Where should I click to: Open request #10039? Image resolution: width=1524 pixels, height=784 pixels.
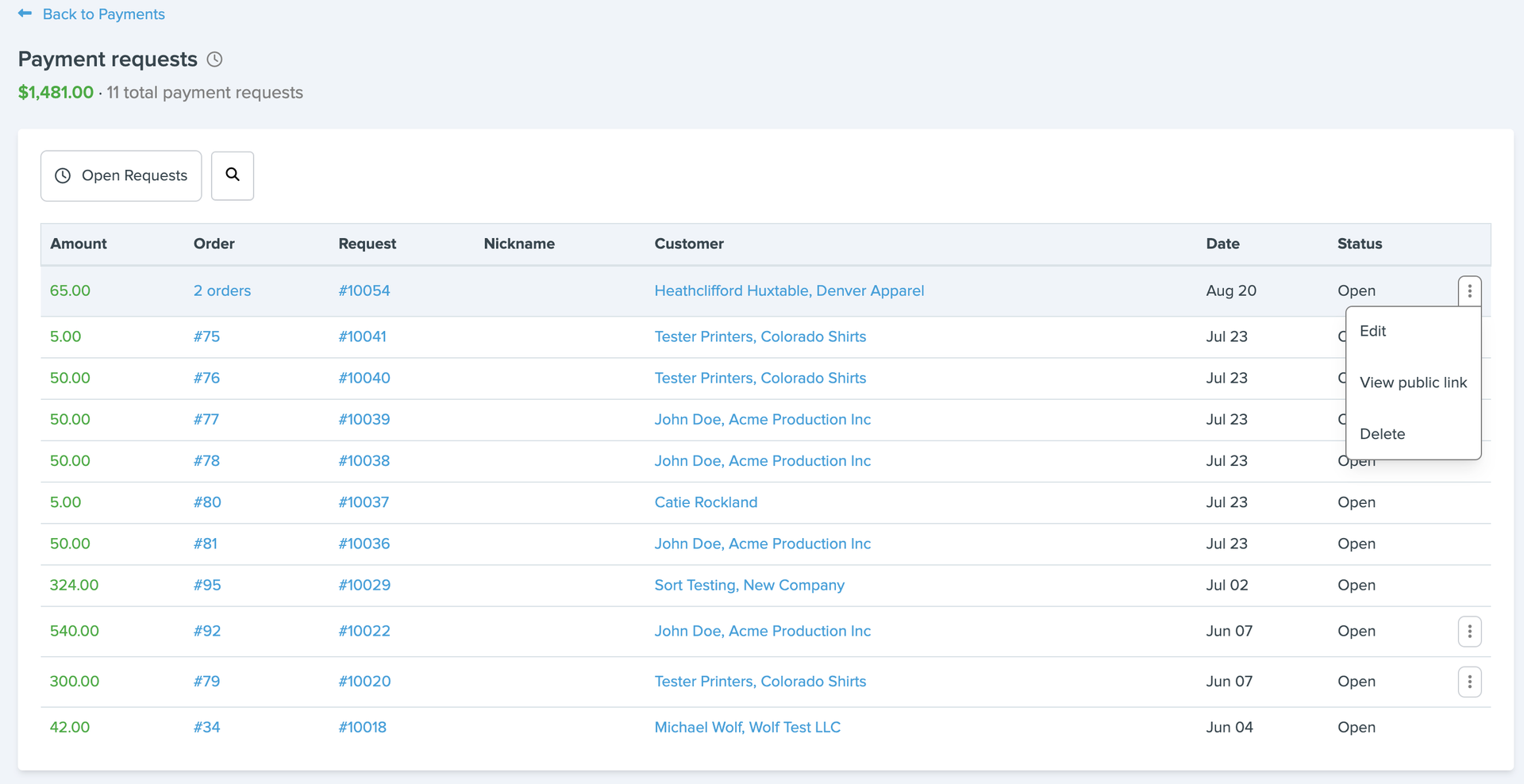364,419
